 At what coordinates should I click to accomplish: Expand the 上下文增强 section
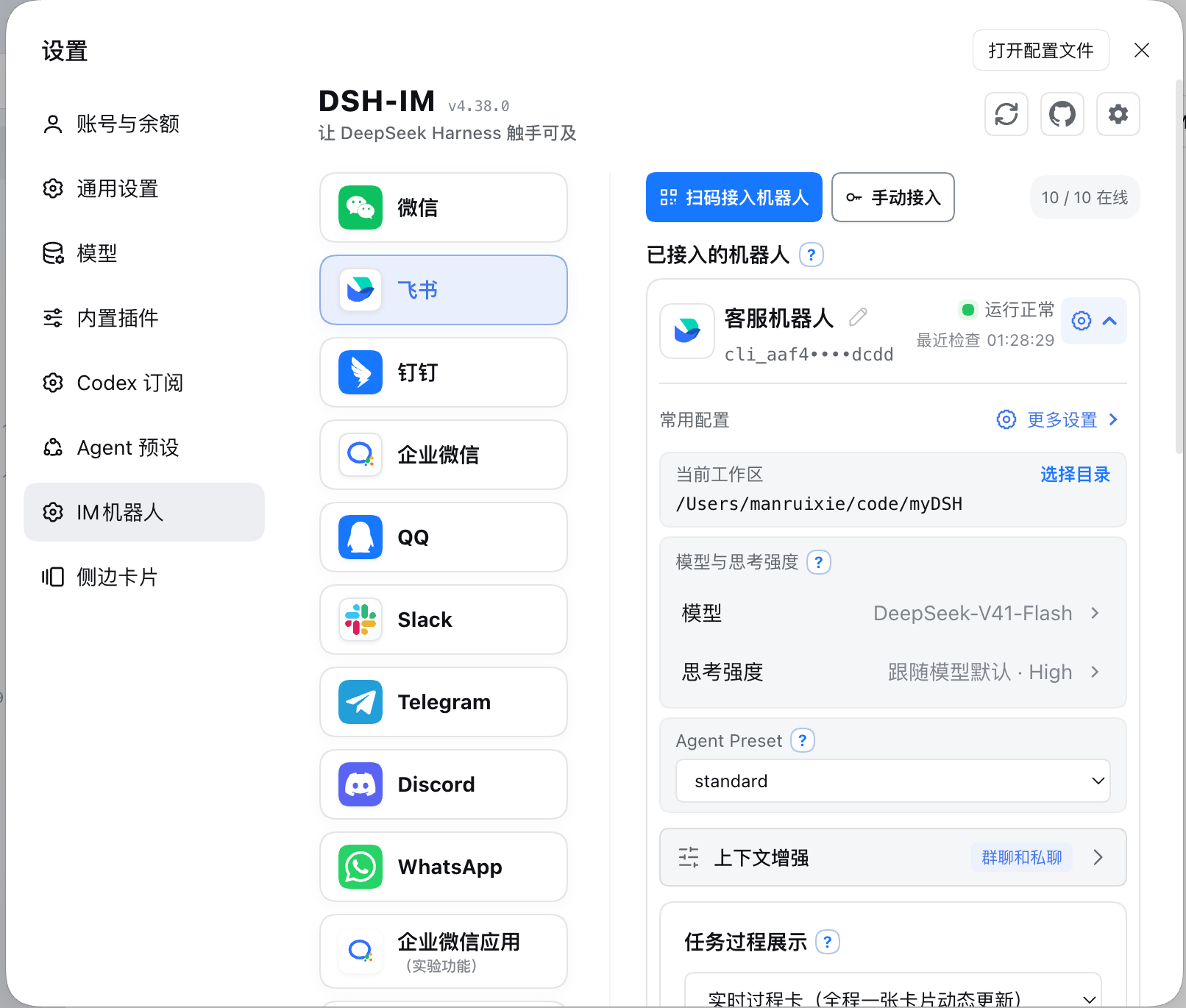[x=892, y=857]
